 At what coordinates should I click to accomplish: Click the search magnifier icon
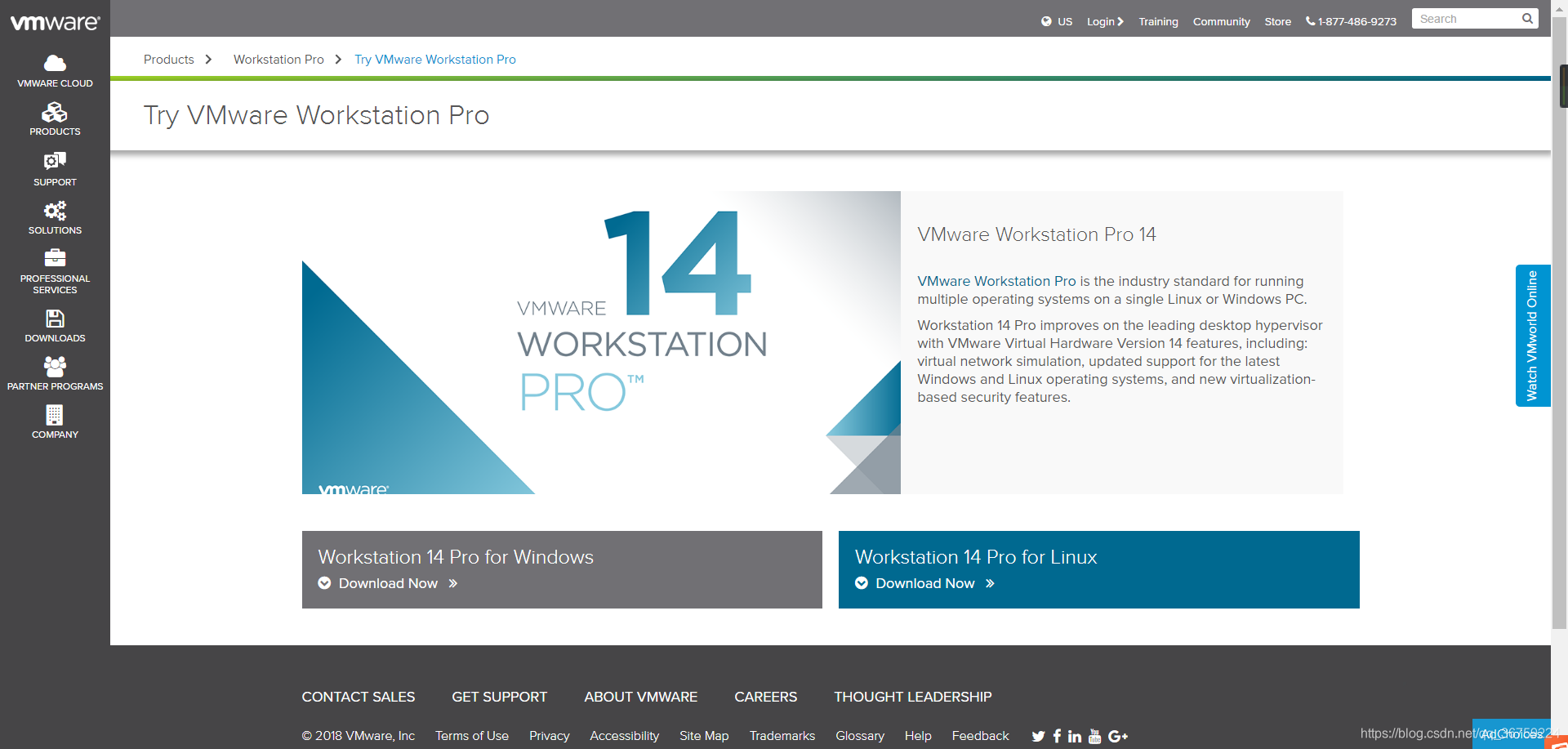[x=1527, y=19]
